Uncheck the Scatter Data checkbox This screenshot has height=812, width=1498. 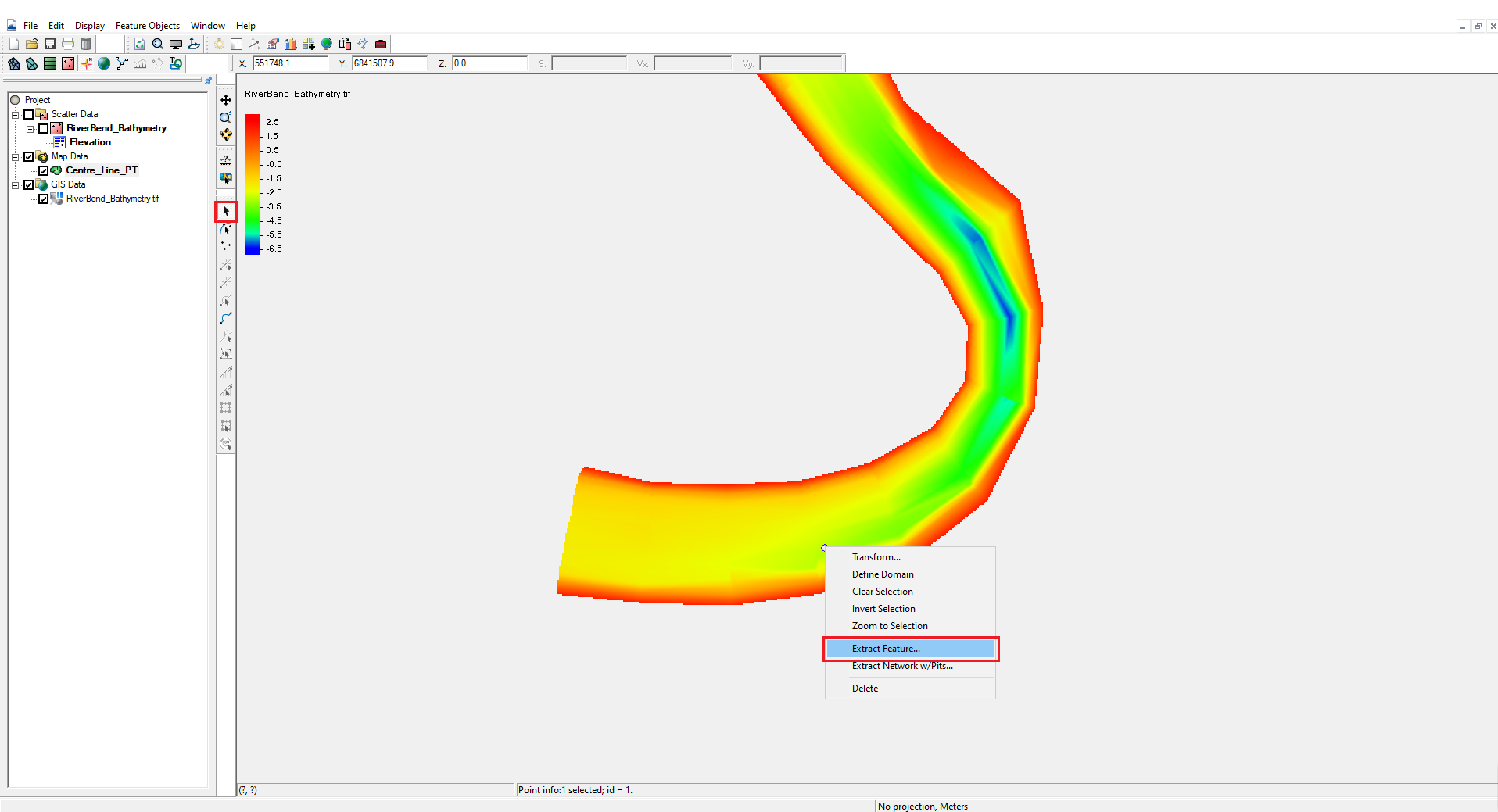(29, 114)
